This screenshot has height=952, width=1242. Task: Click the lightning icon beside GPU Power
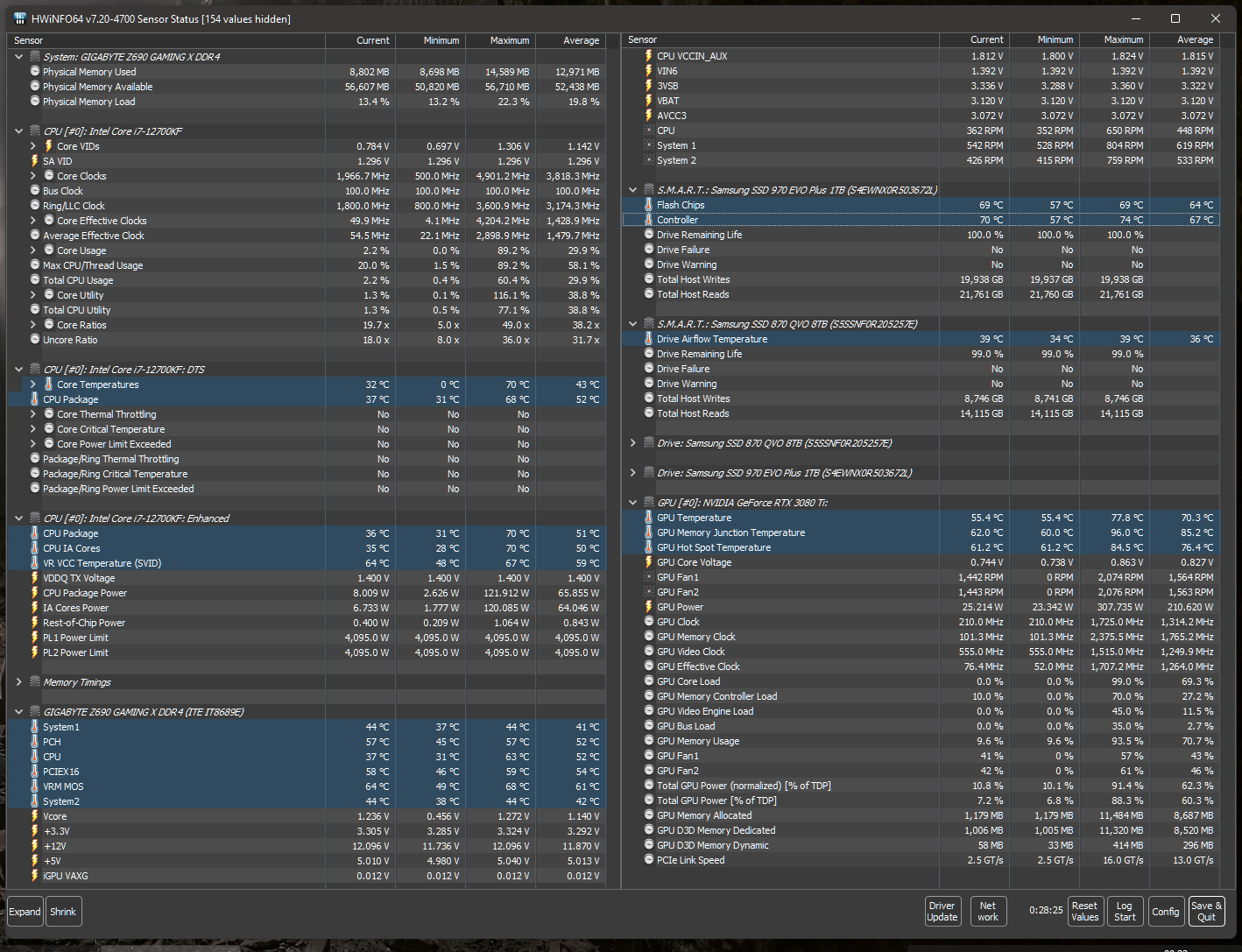pyautogui.click(x=649, y=607)
